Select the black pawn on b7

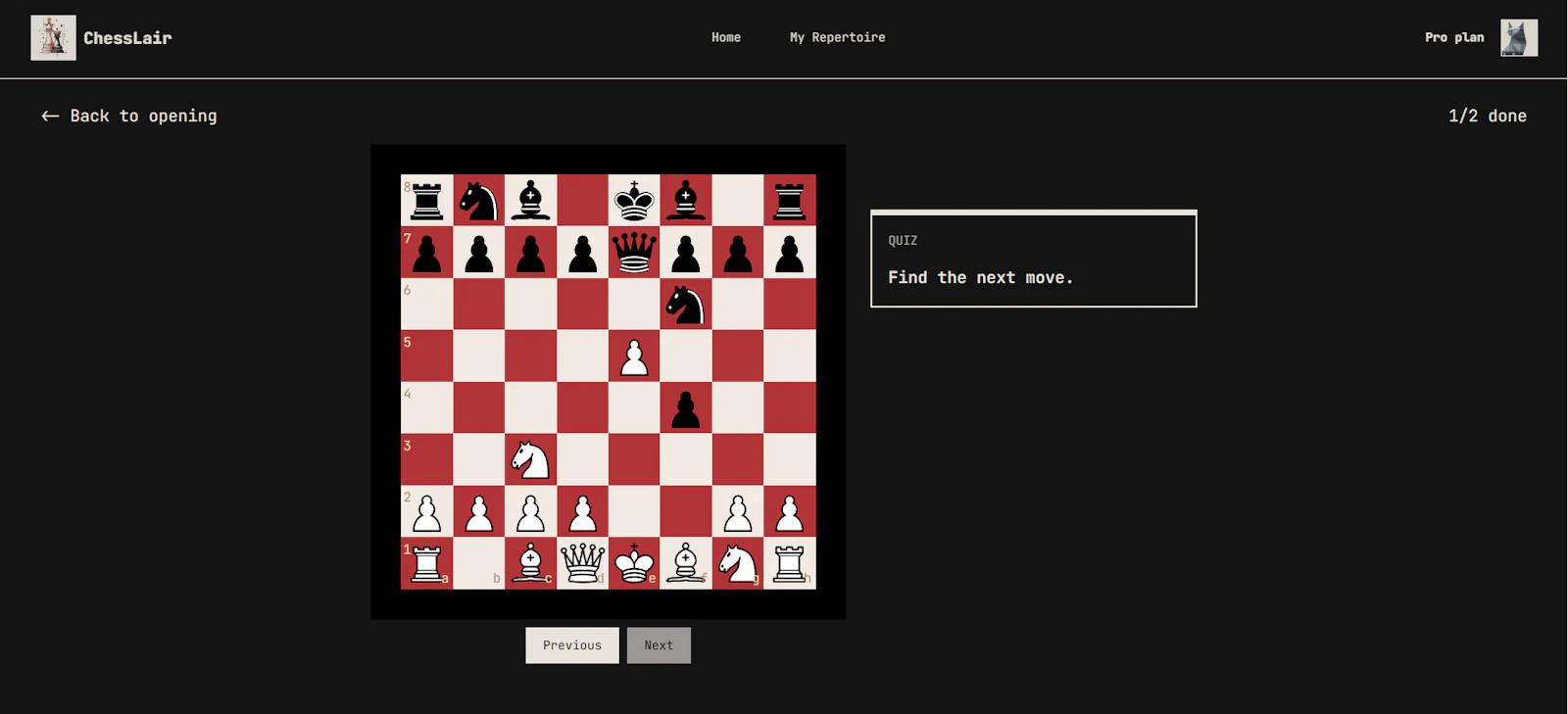(x=478, y=253)
